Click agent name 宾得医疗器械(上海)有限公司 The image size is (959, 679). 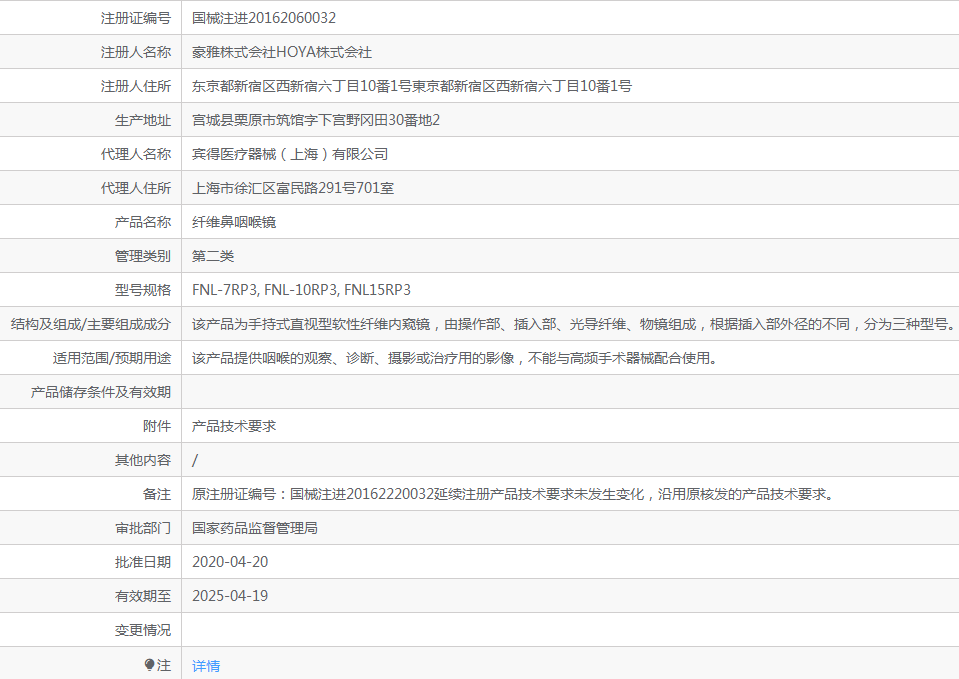290,154
